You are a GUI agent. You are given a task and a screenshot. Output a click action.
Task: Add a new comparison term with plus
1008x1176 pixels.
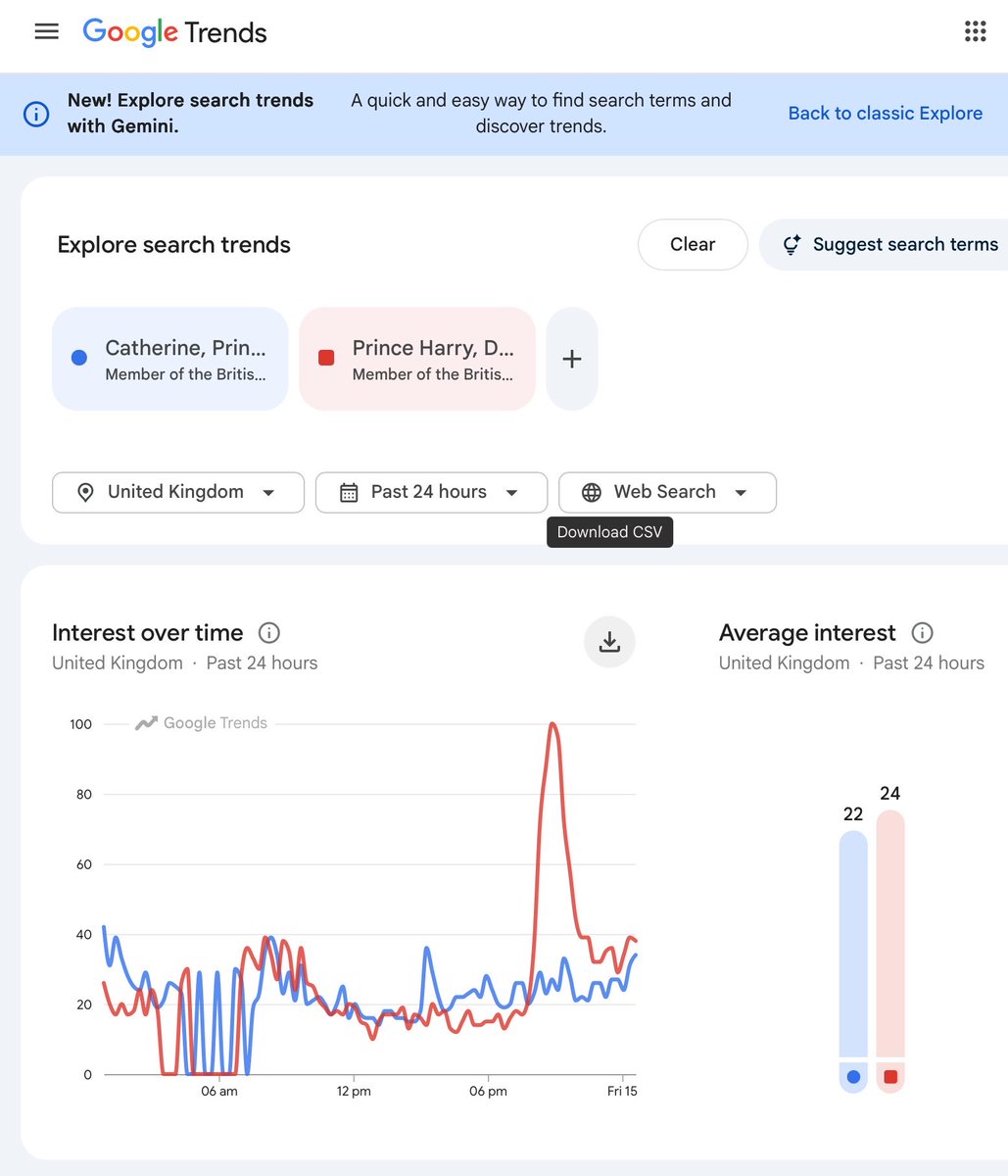pyautogui.click(x=572, y=359)
